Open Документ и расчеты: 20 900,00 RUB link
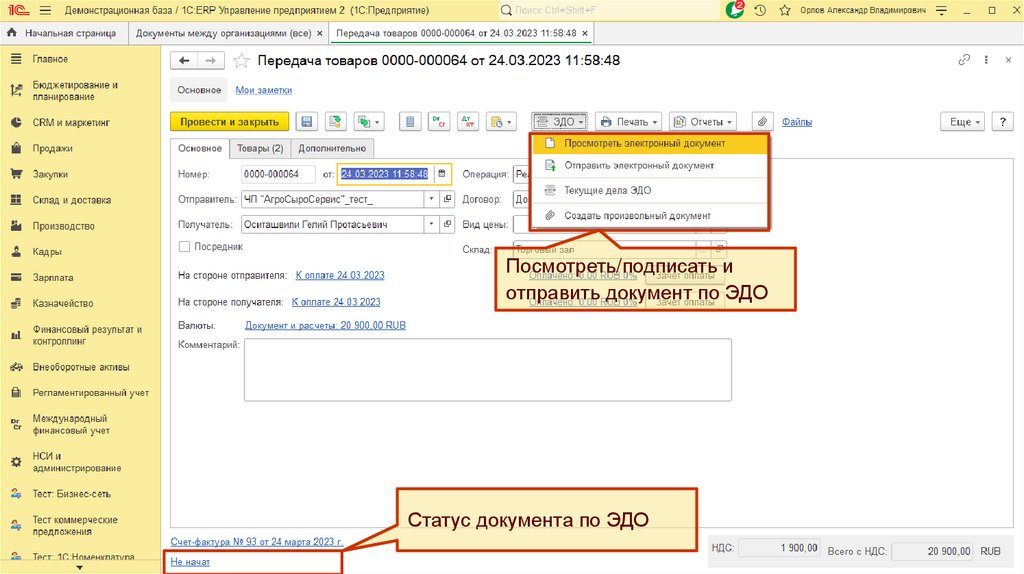Image resolution: width=1024 pixels, height=574 pixels. click(325, 325)
